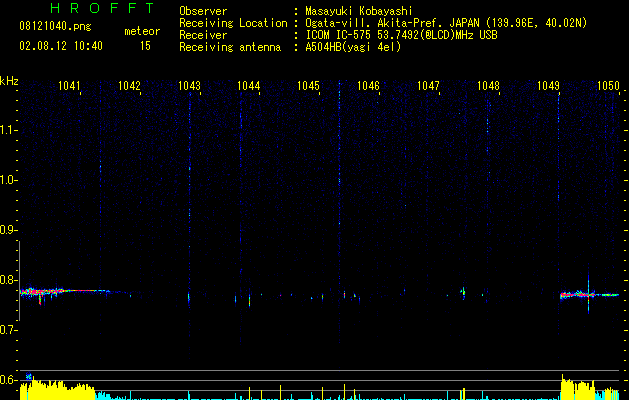Click the 1.0 frequency axis label

[x=8, y=180]
